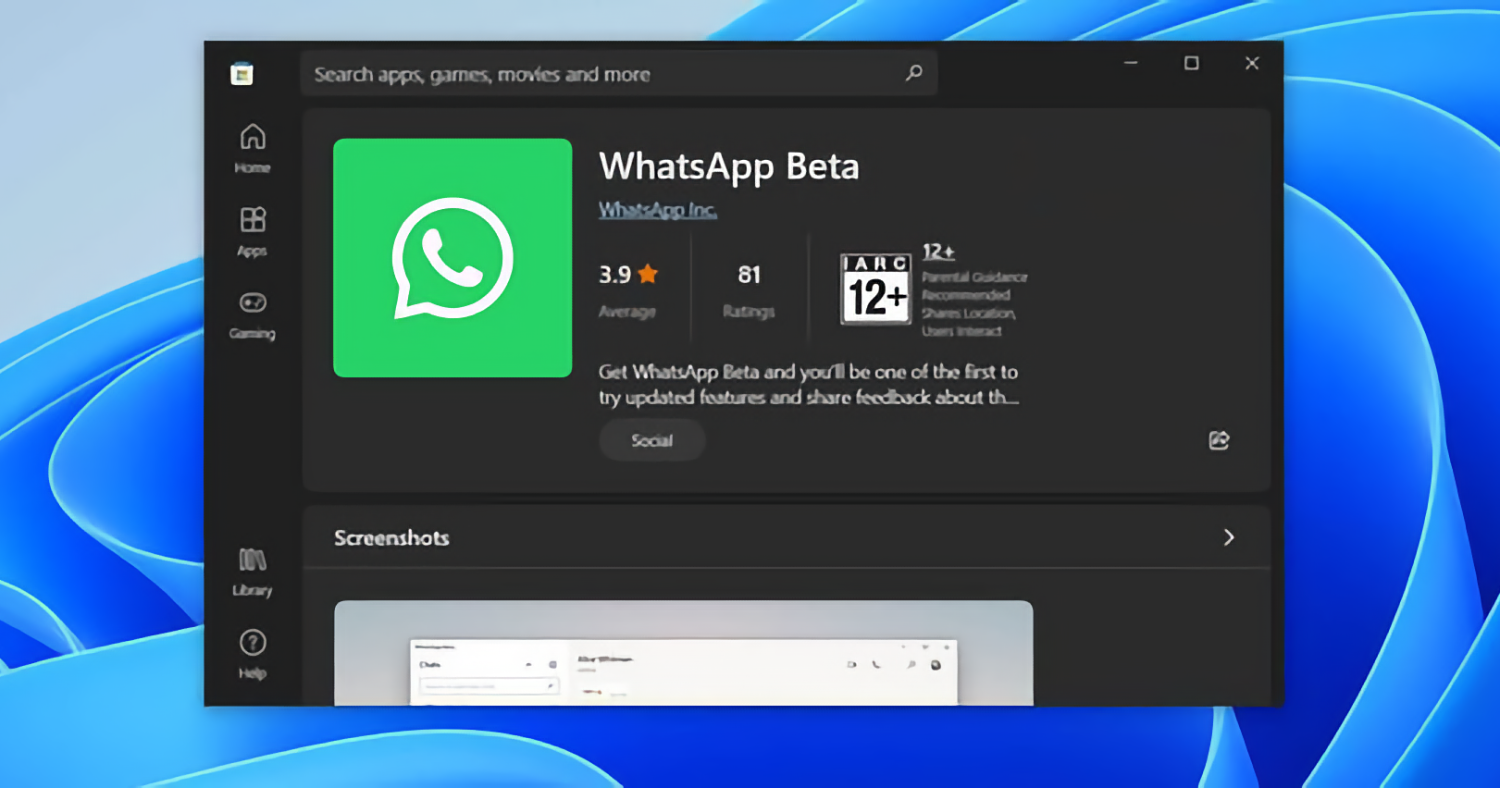Click the orange rating star
The width and height of the screenshot is (1500, 788).
tap(647, 274)
